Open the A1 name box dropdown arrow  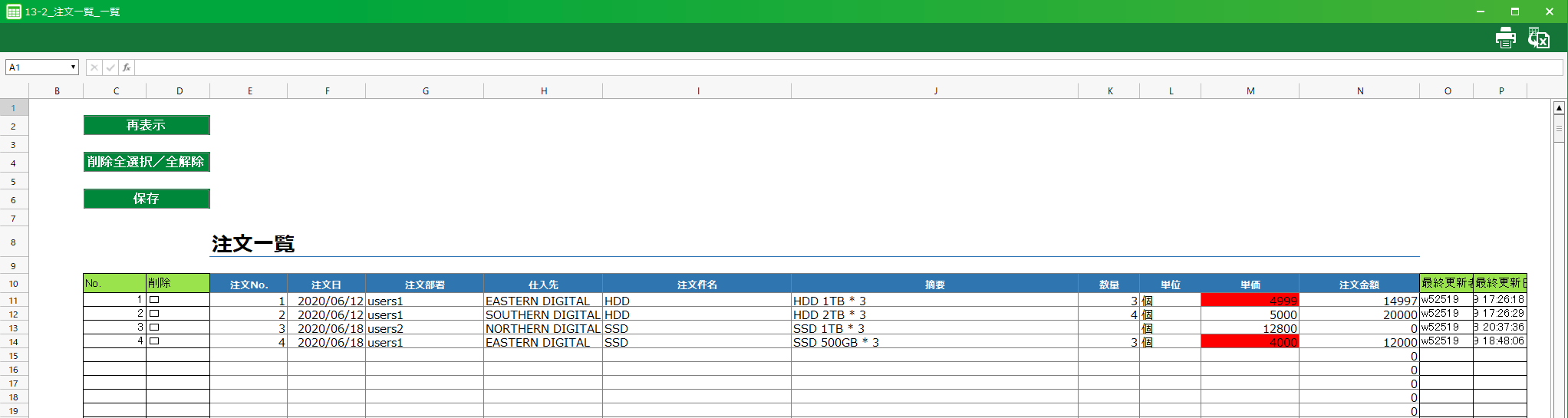click(x=73, y=67)
